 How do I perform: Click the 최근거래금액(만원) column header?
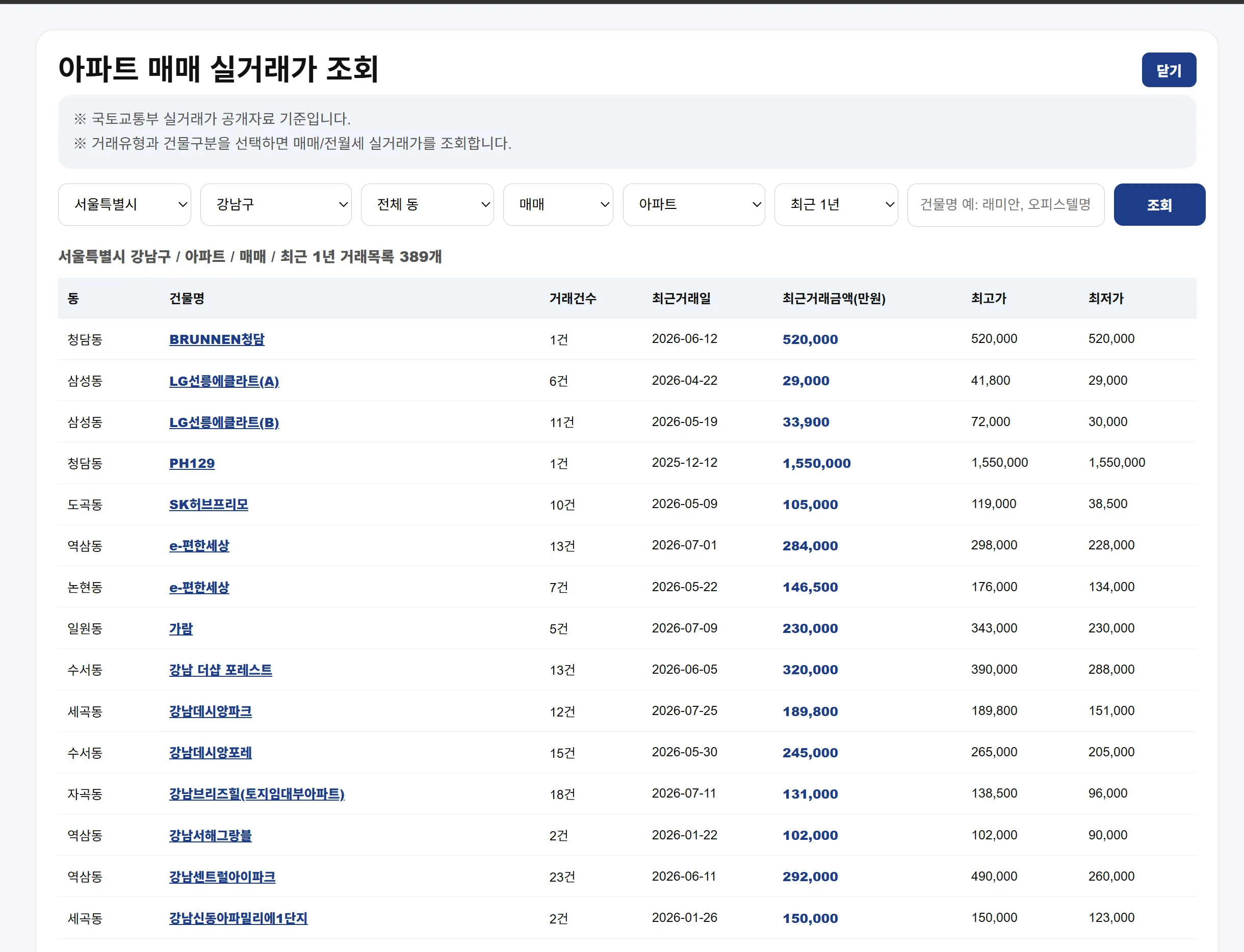point(834,299)
